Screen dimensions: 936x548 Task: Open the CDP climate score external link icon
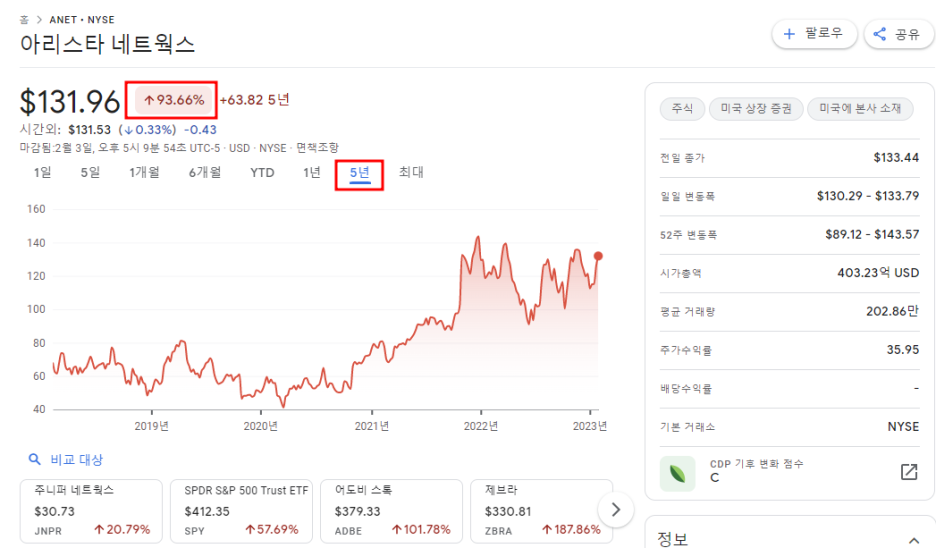pos(909,472)
